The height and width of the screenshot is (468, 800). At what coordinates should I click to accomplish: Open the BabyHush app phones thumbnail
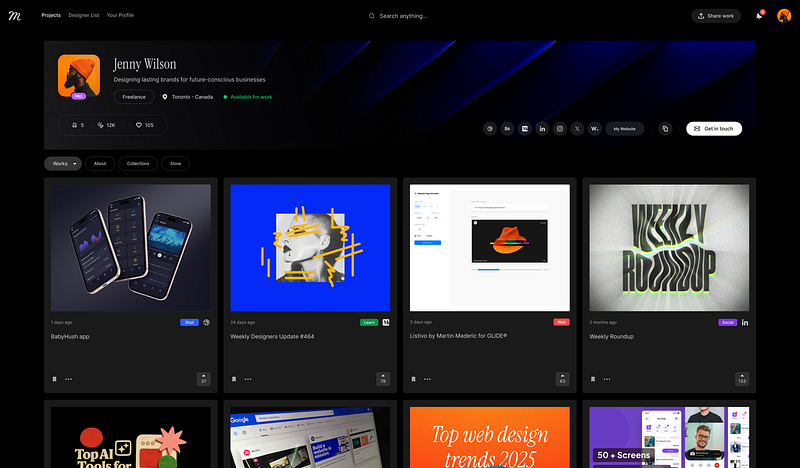(131, 248)
